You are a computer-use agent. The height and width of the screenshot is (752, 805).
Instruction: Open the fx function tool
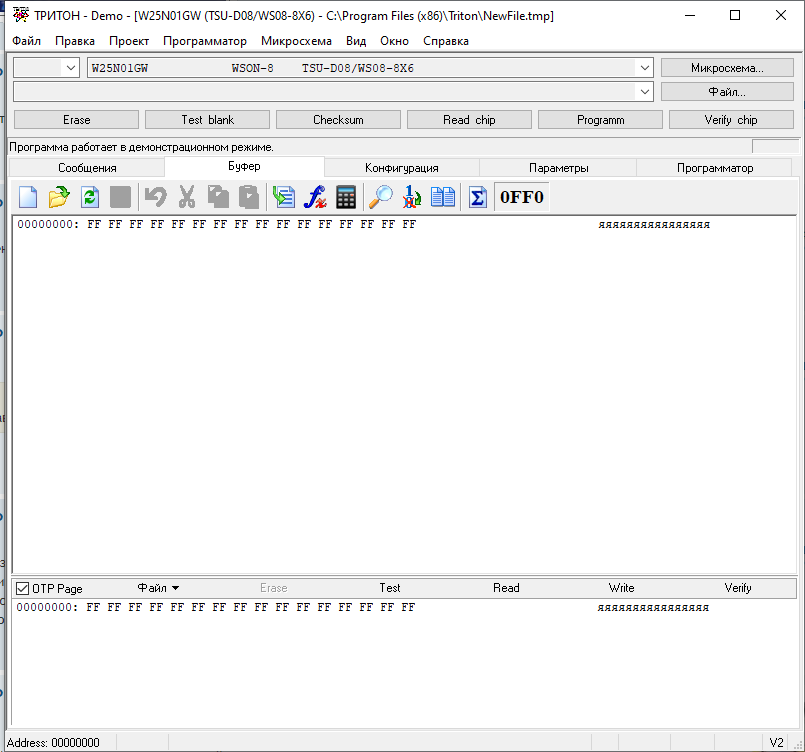(316, 197)
